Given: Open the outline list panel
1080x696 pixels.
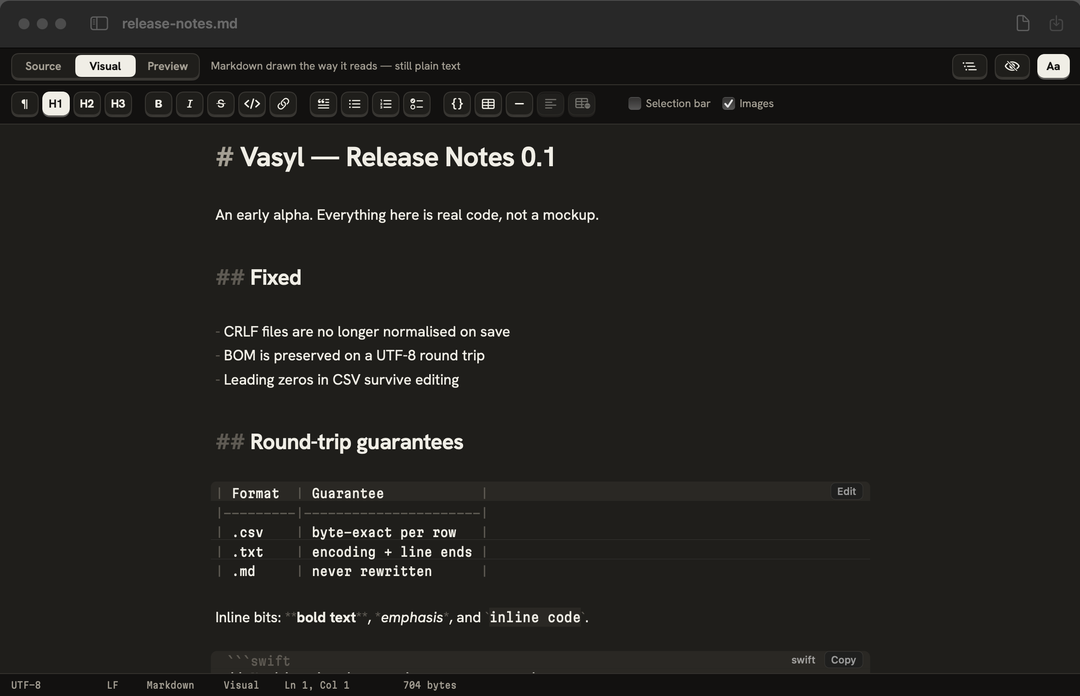Looking at the screenshot, I should 970,66.
